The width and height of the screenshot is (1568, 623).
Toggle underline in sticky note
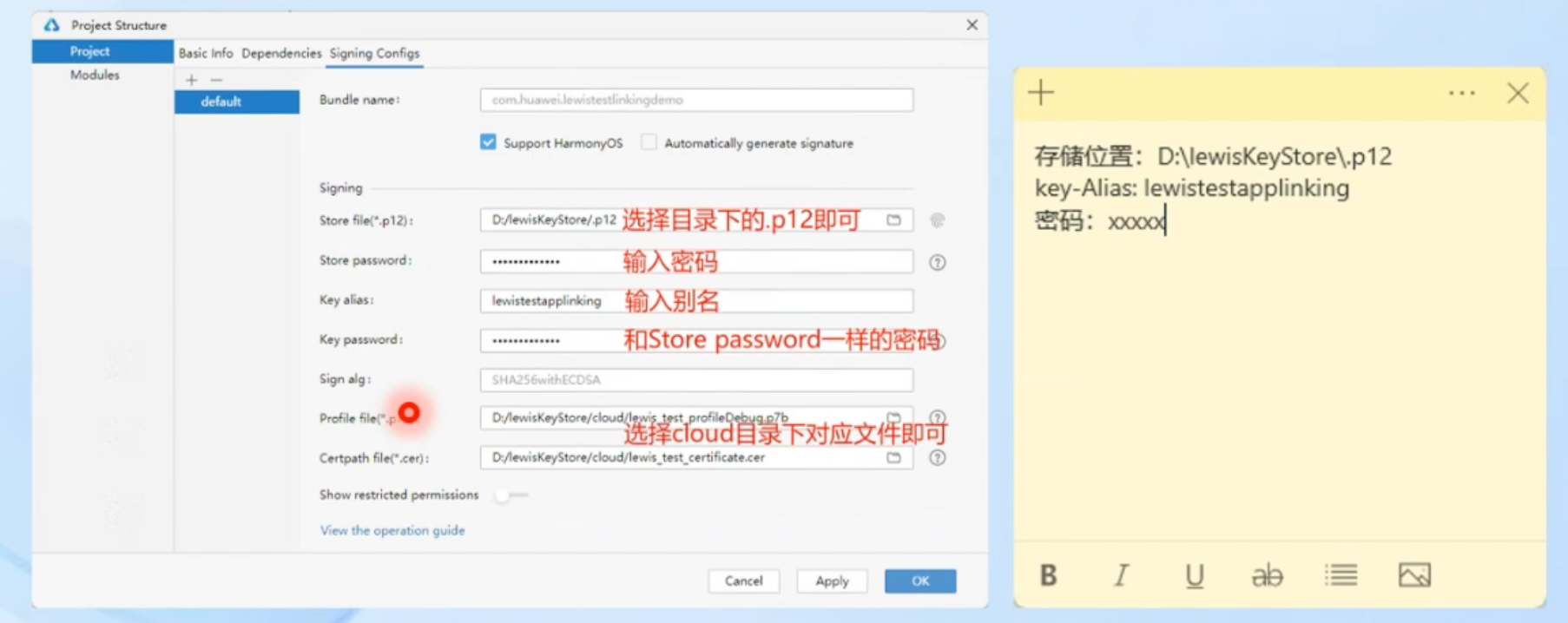[1195, 576]
